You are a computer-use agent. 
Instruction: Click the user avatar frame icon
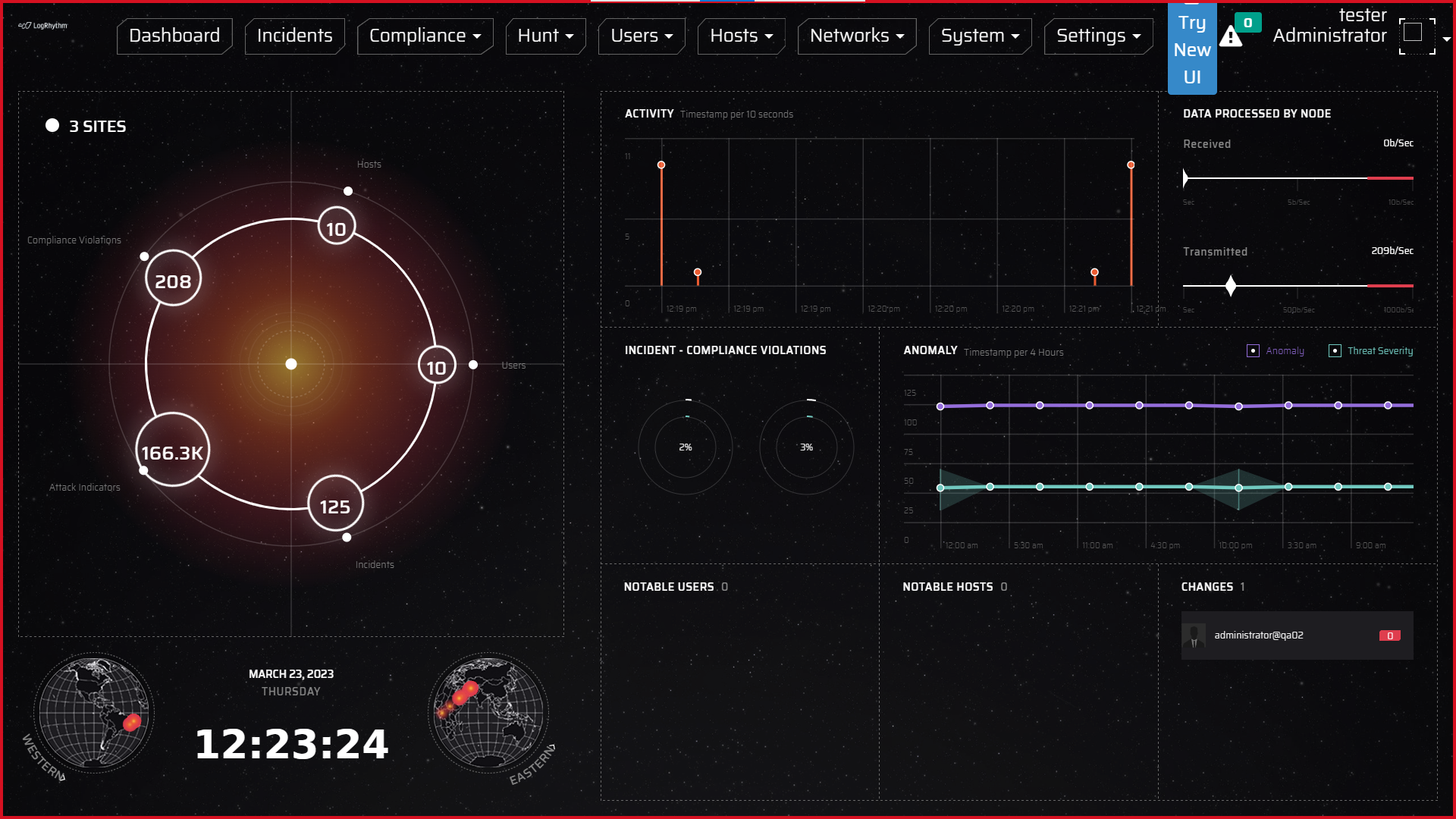(1416, 35)
